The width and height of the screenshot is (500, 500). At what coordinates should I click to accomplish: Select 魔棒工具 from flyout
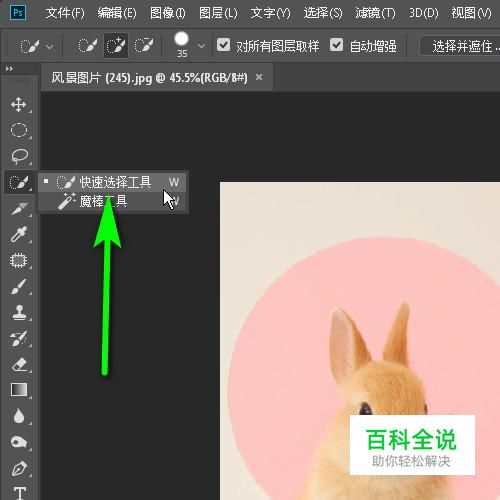tap(113, 201)
